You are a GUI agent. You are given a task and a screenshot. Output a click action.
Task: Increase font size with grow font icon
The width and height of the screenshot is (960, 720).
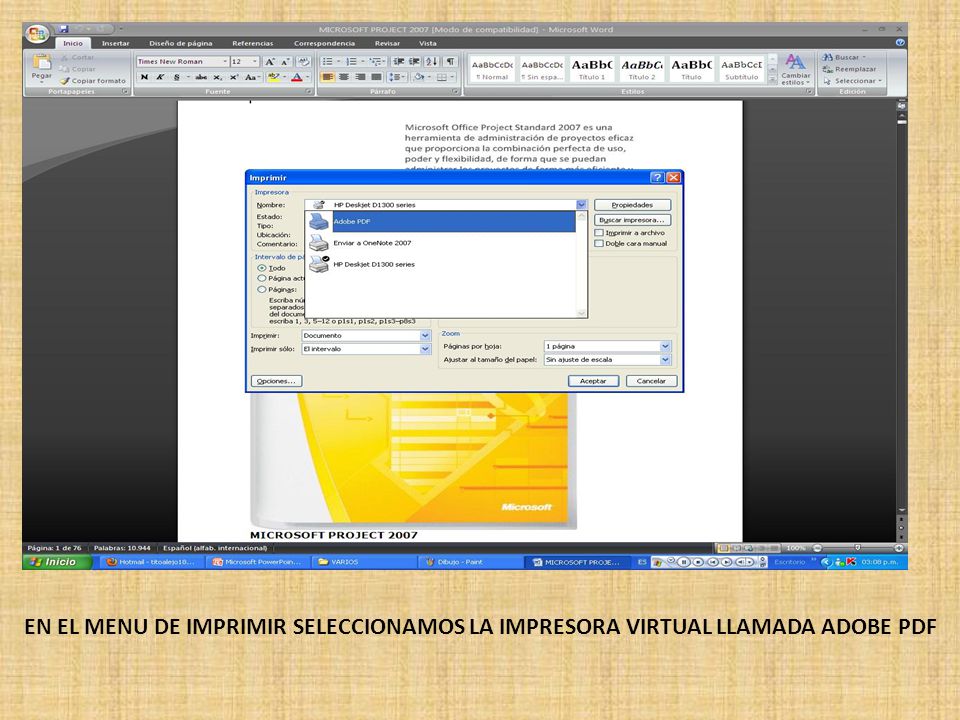(269, 62)
